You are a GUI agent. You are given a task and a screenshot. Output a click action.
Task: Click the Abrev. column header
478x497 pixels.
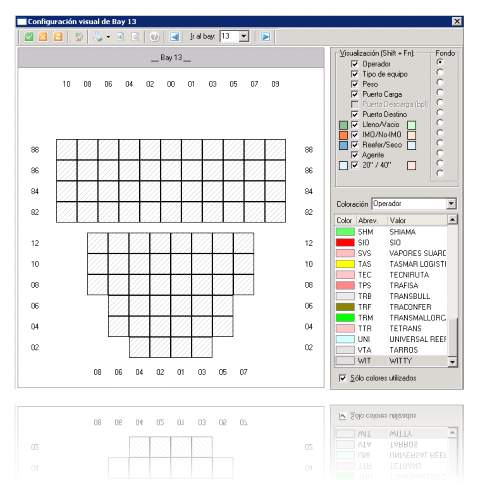point(371,220)
